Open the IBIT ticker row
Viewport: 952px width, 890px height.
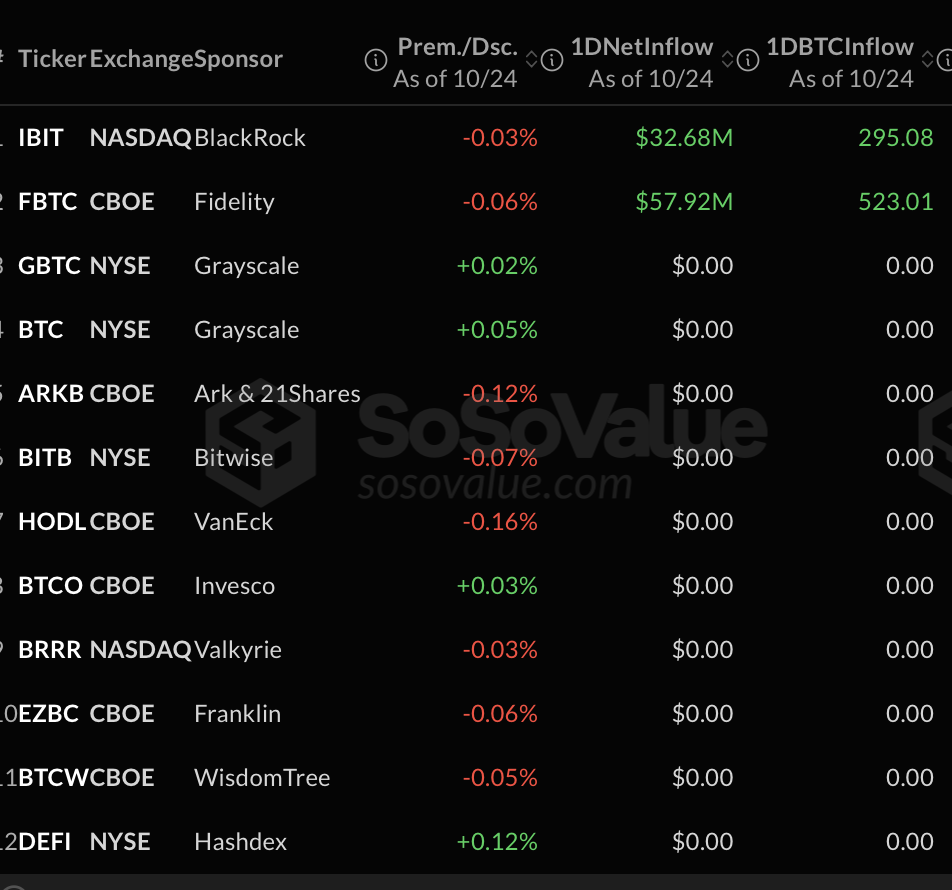[x=41, y=138]
